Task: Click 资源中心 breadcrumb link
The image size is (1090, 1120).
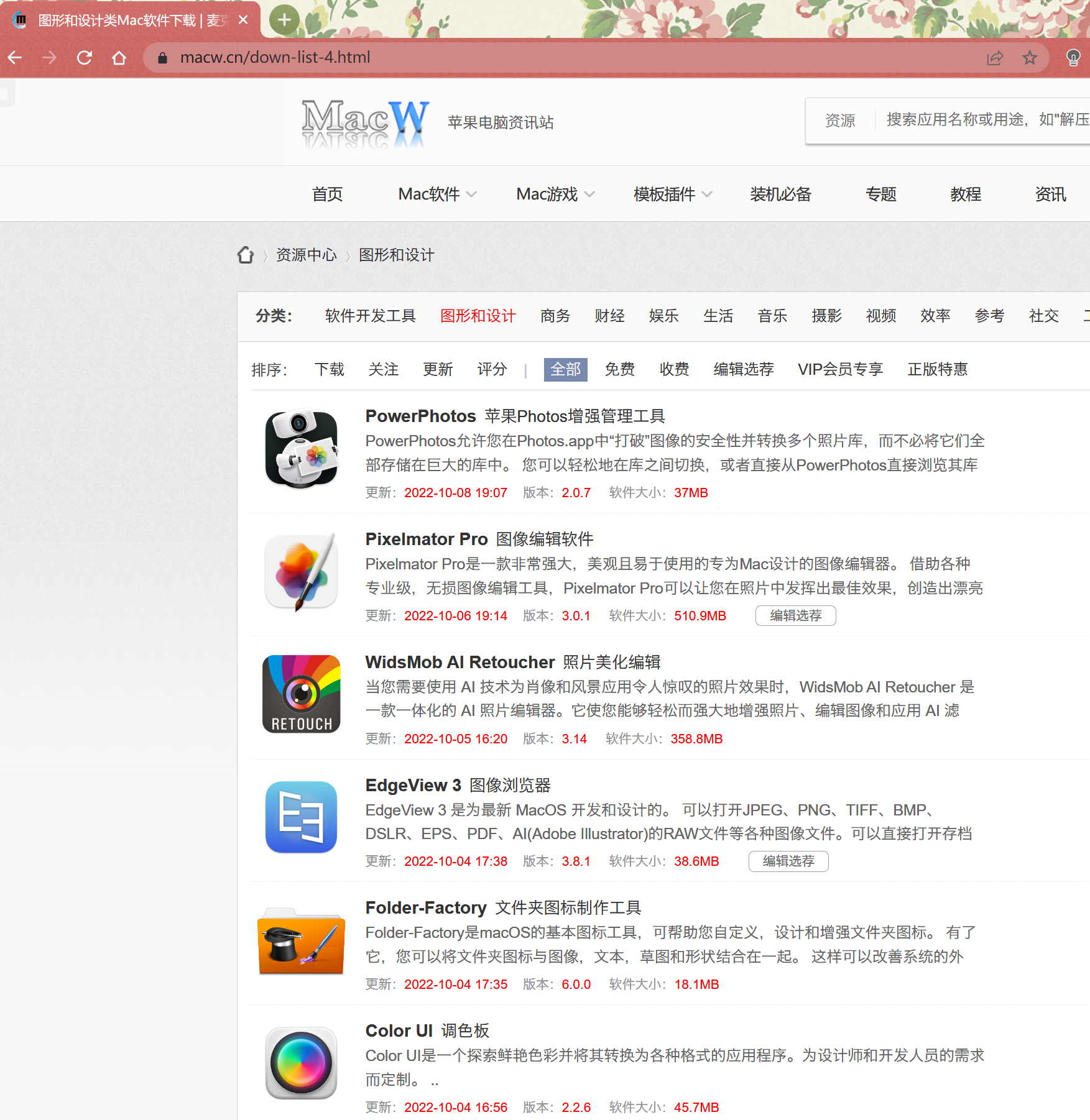Action: (307, 255)
